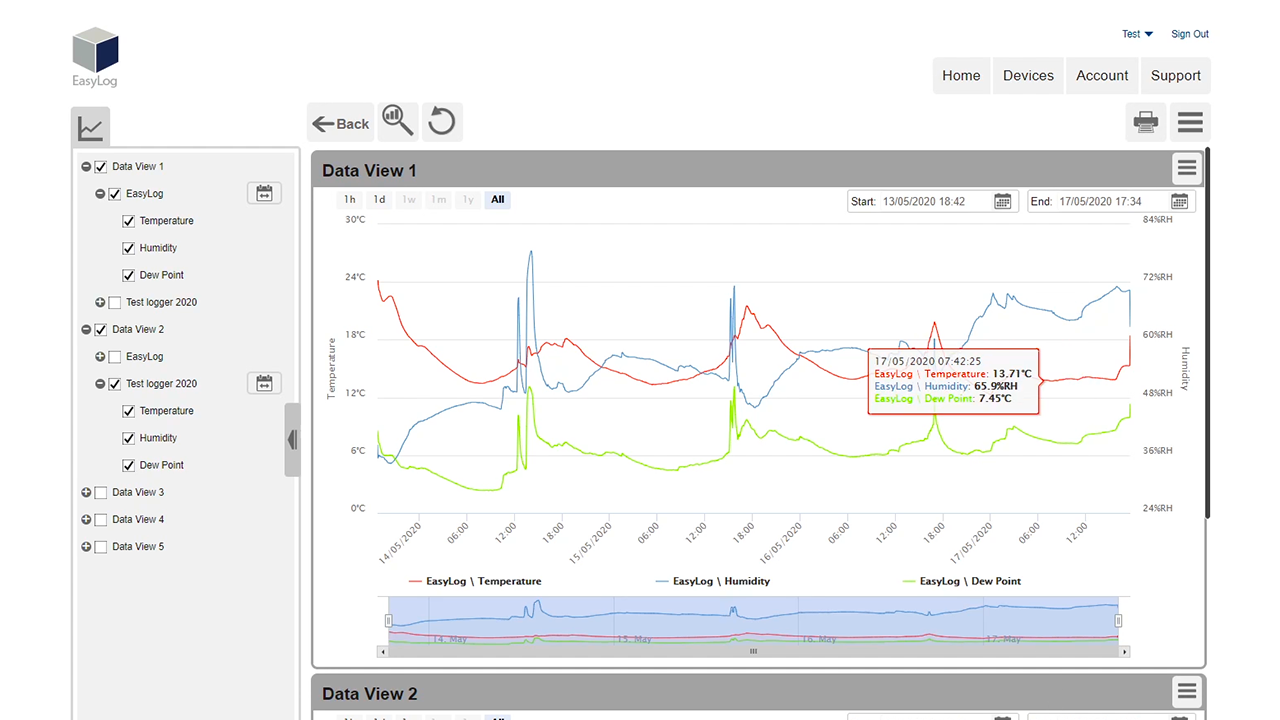The image size is (1280, 720).
Task: Click the page vertical scrollbar
Action: coord(1208,333)
